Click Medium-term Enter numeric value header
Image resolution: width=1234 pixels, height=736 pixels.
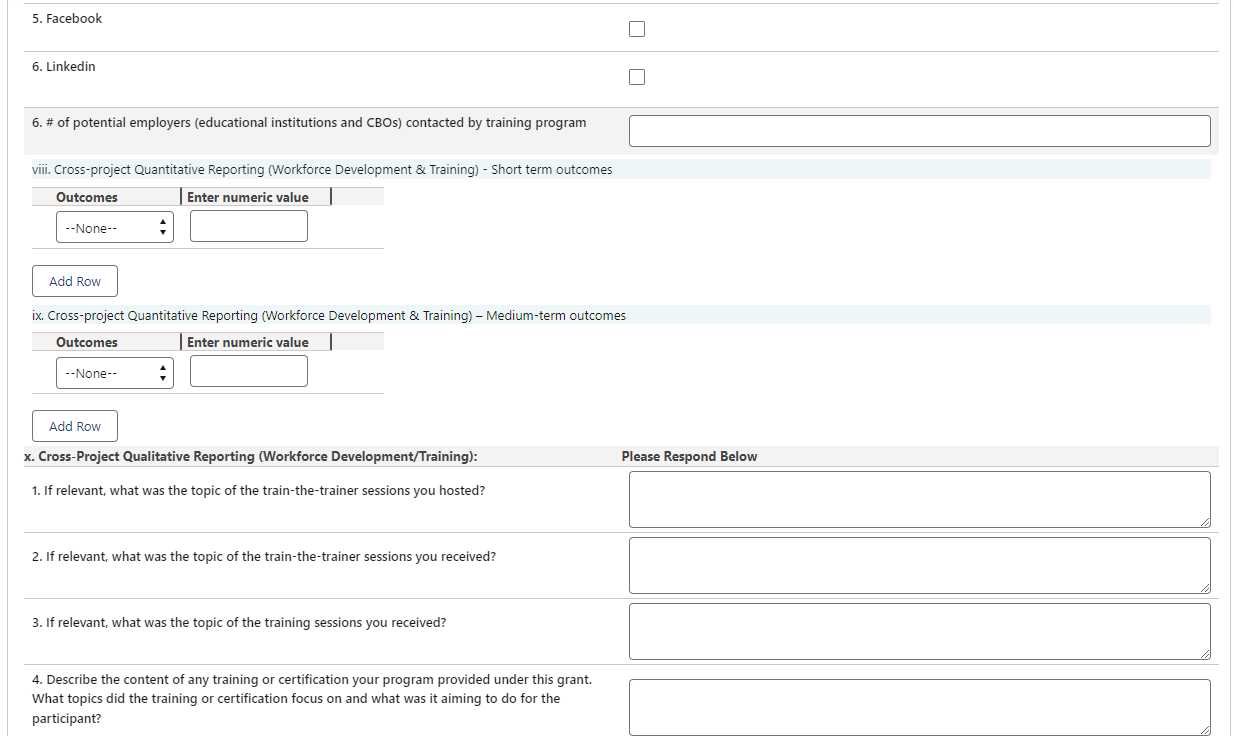pyautogui.click(x=248, y=342)
